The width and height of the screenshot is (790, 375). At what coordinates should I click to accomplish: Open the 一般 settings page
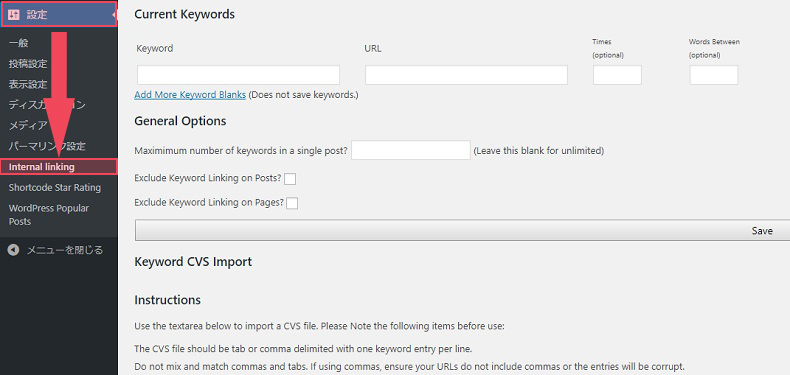(19, 43)
